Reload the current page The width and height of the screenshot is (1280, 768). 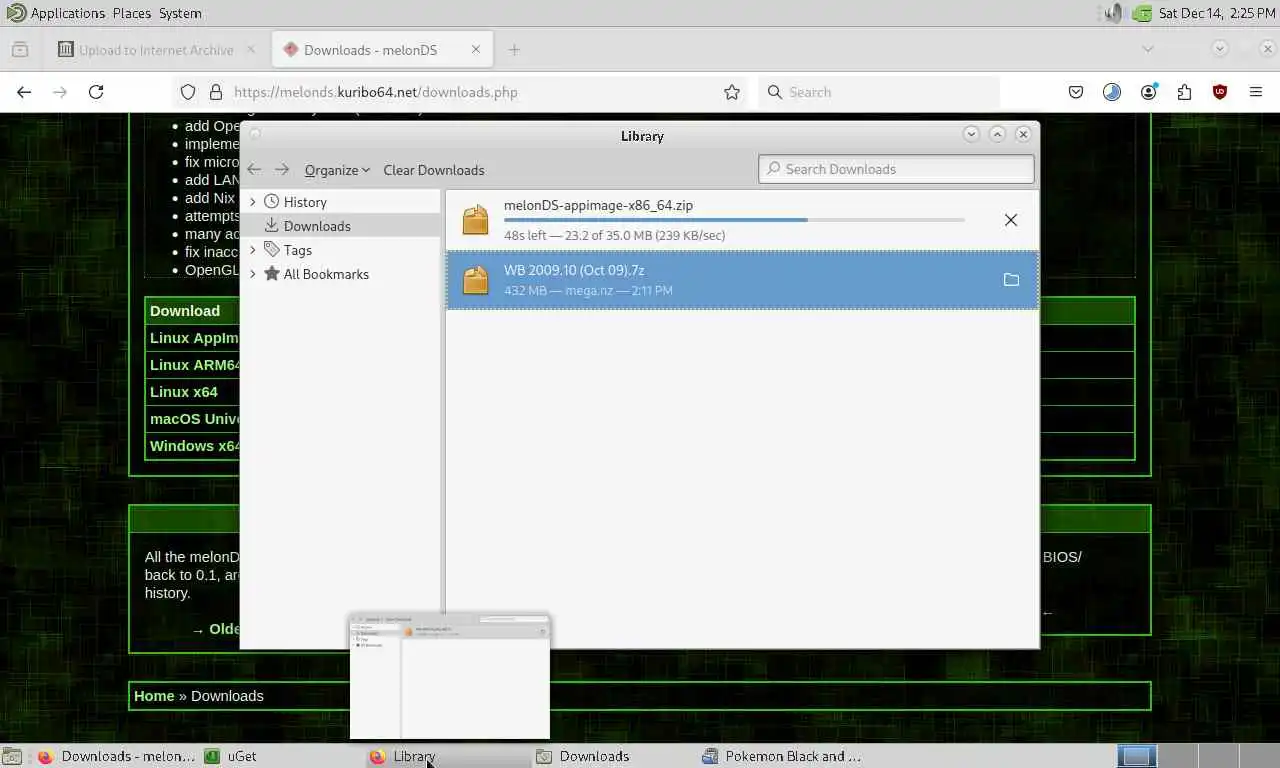[96, 92]
